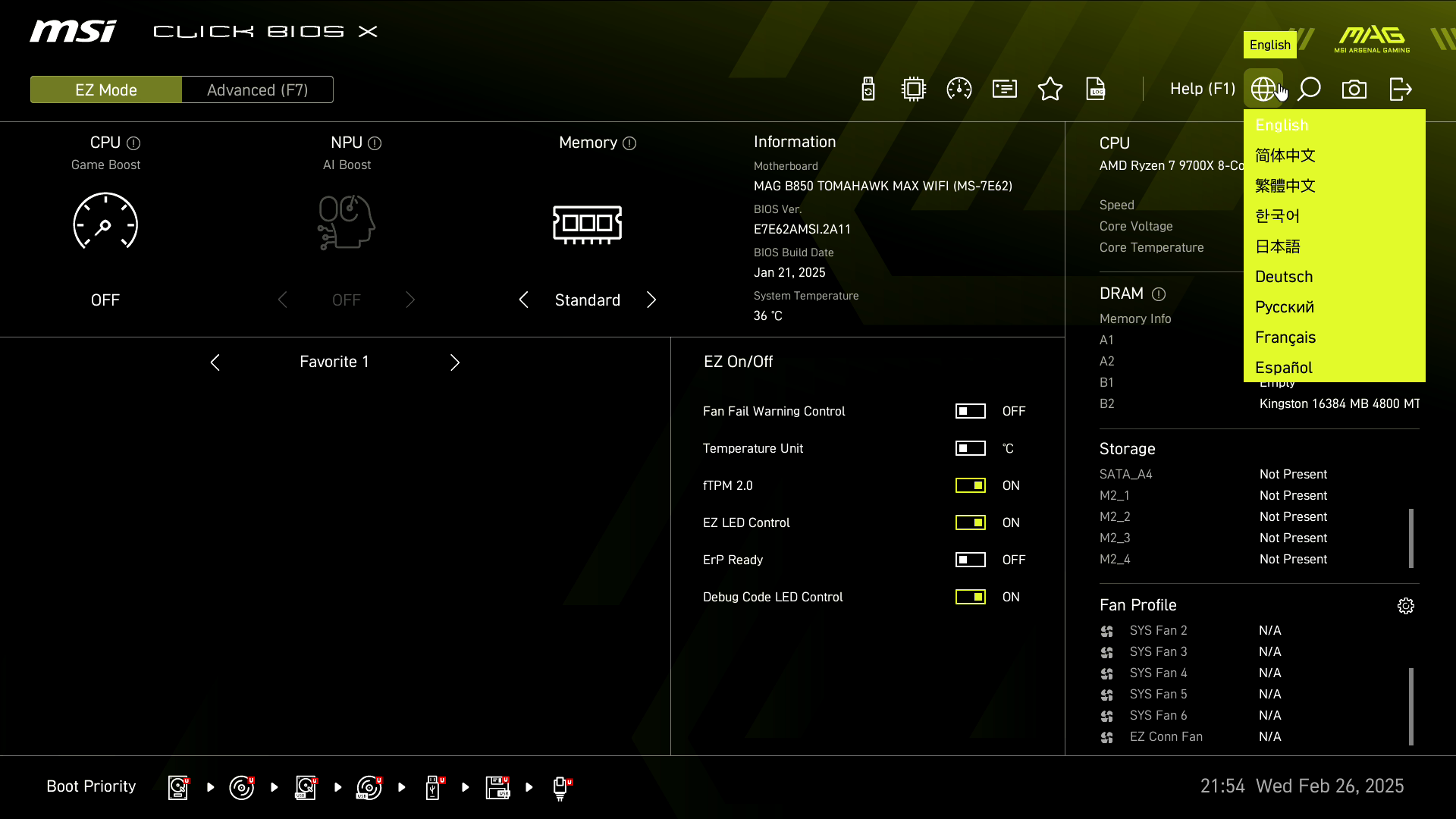
Task: Click right chevron next to Memory Standard
Action: click(651, 300)
